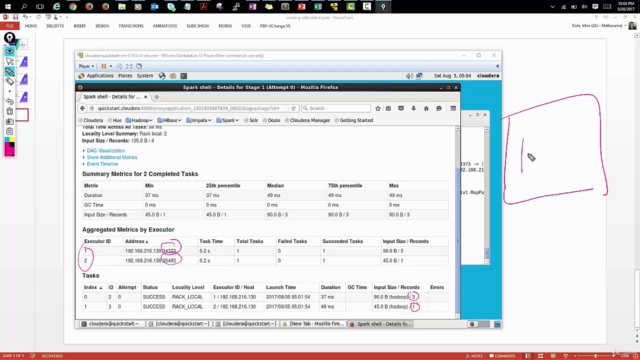Undo via quick access toolbar arrow
Screen dimensions: 640x360
[25, 17]
